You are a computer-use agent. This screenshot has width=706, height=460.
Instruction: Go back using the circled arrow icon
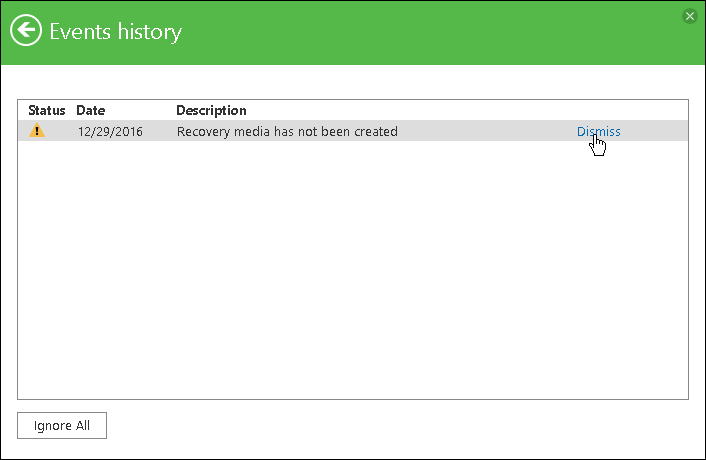tap(26, 31)
